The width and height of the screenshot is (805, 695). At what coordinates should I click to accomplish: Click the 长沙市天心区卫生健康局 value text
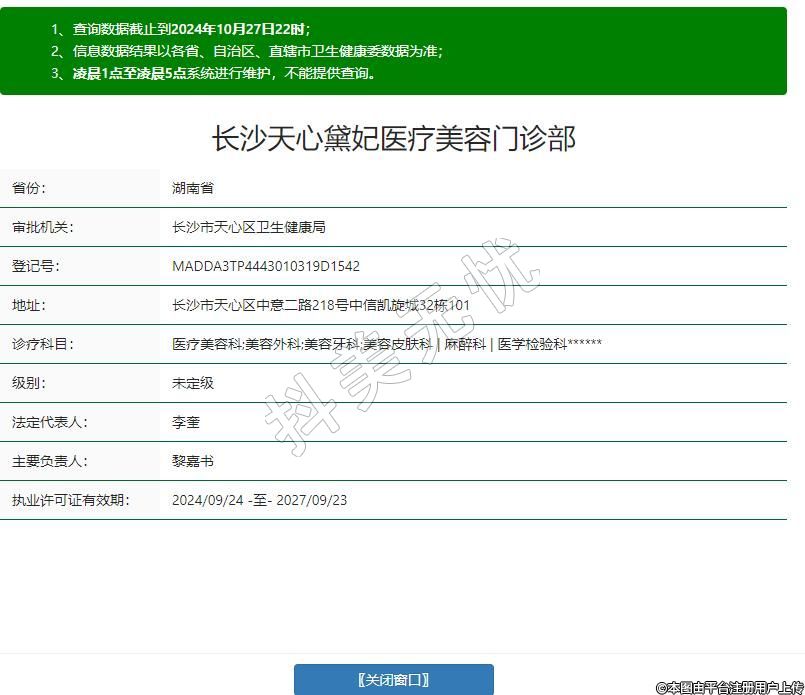(x=249, y=227)
